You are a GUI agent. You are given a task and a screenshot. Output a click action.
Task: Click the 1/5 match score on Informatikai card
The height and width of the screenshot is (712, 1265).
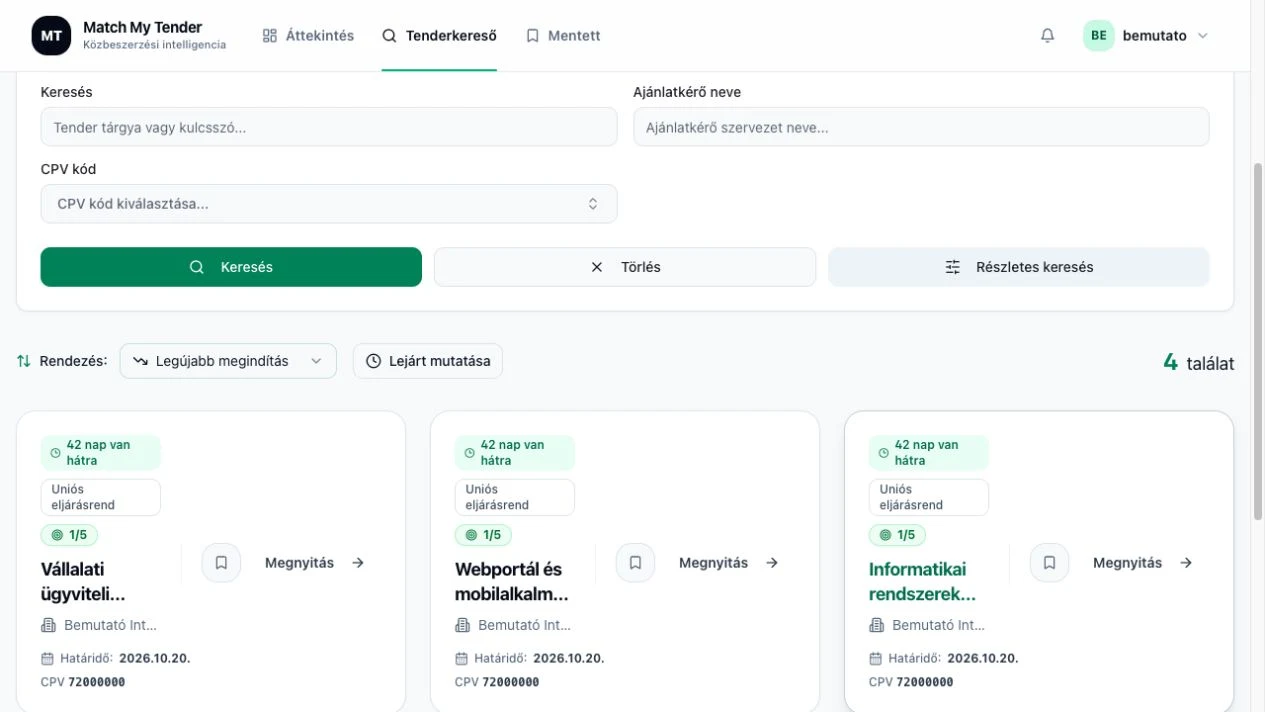(x=897, y=535)
